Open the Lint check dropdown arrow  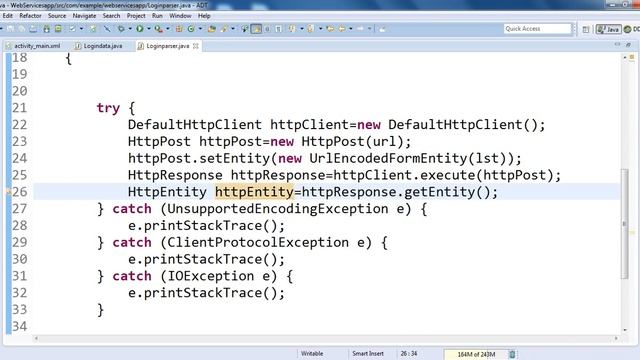pyautogui.click(x=81, y=29)
